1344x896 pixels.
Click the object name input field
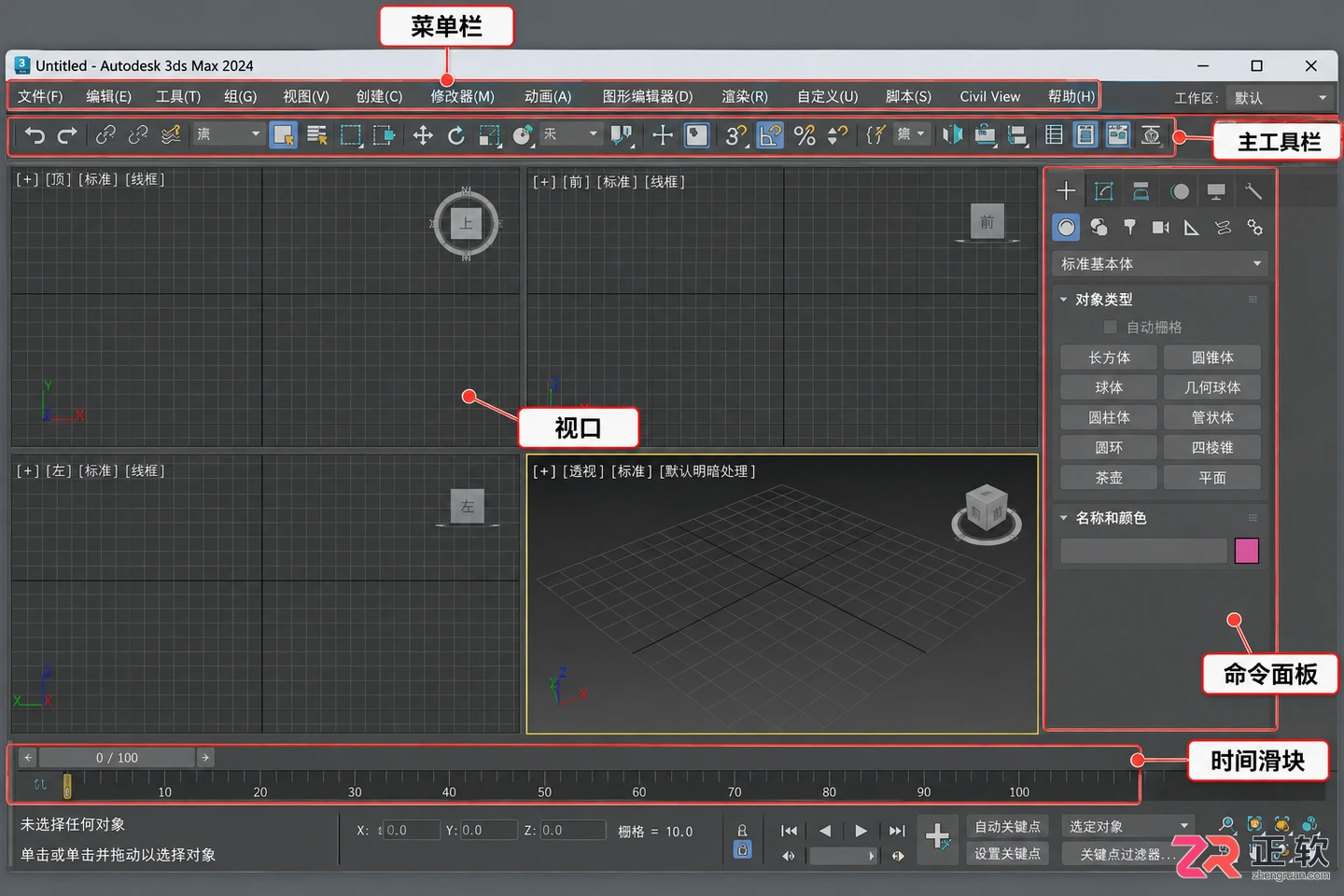tap(1143, 551)
